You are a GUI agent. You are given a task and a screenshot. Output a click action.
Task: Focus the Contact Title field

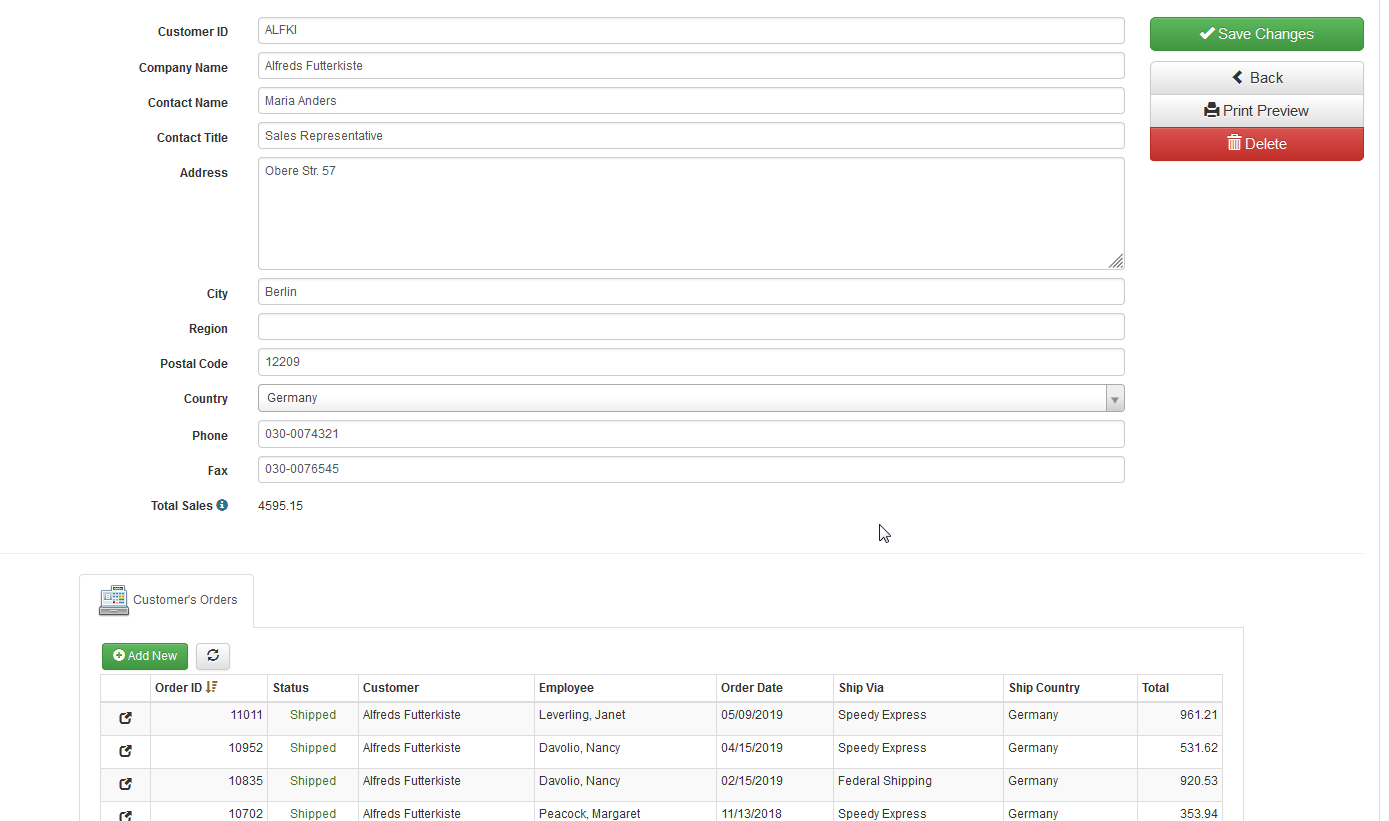pyautogui.click(x=691, y=136)
